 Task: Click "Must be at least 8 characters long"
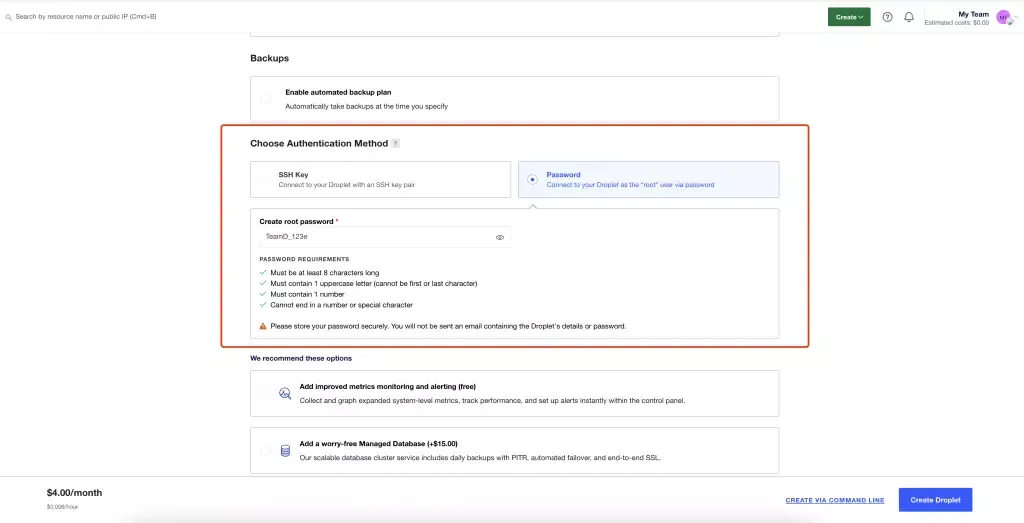click(325, 273)
